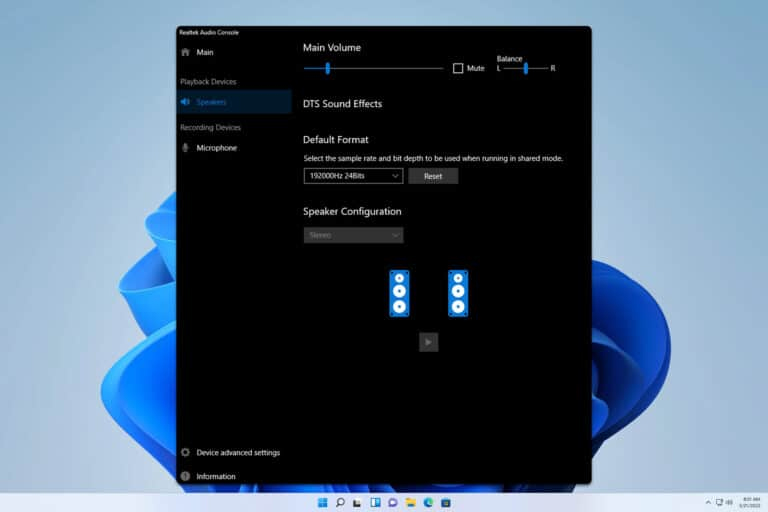Click the Main Volume slider handle
The image size is (768, 512).
[x=327, y=68]
